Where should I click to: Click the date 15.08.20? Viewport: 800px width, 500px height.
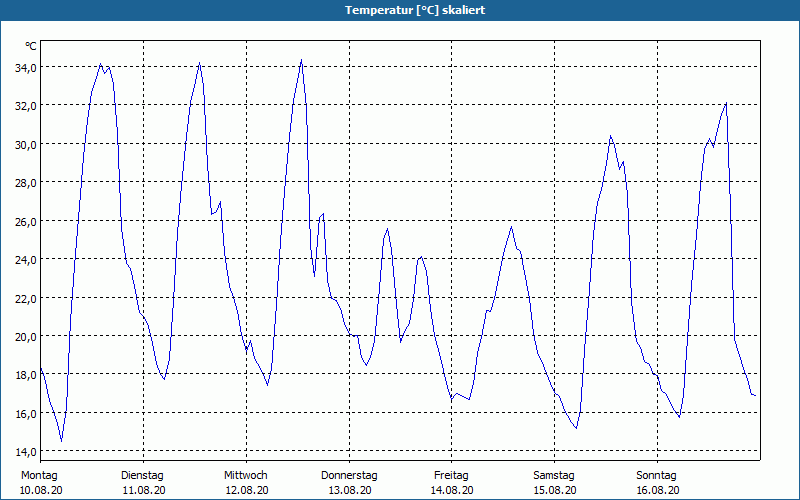pos(555,491)
